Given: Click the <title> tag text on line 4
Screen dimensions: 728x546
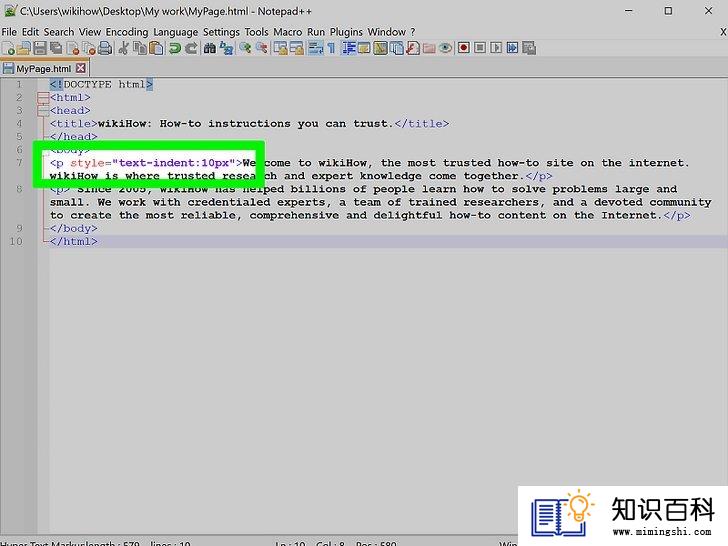Looking at the screenshot, I should click(74, 124).
